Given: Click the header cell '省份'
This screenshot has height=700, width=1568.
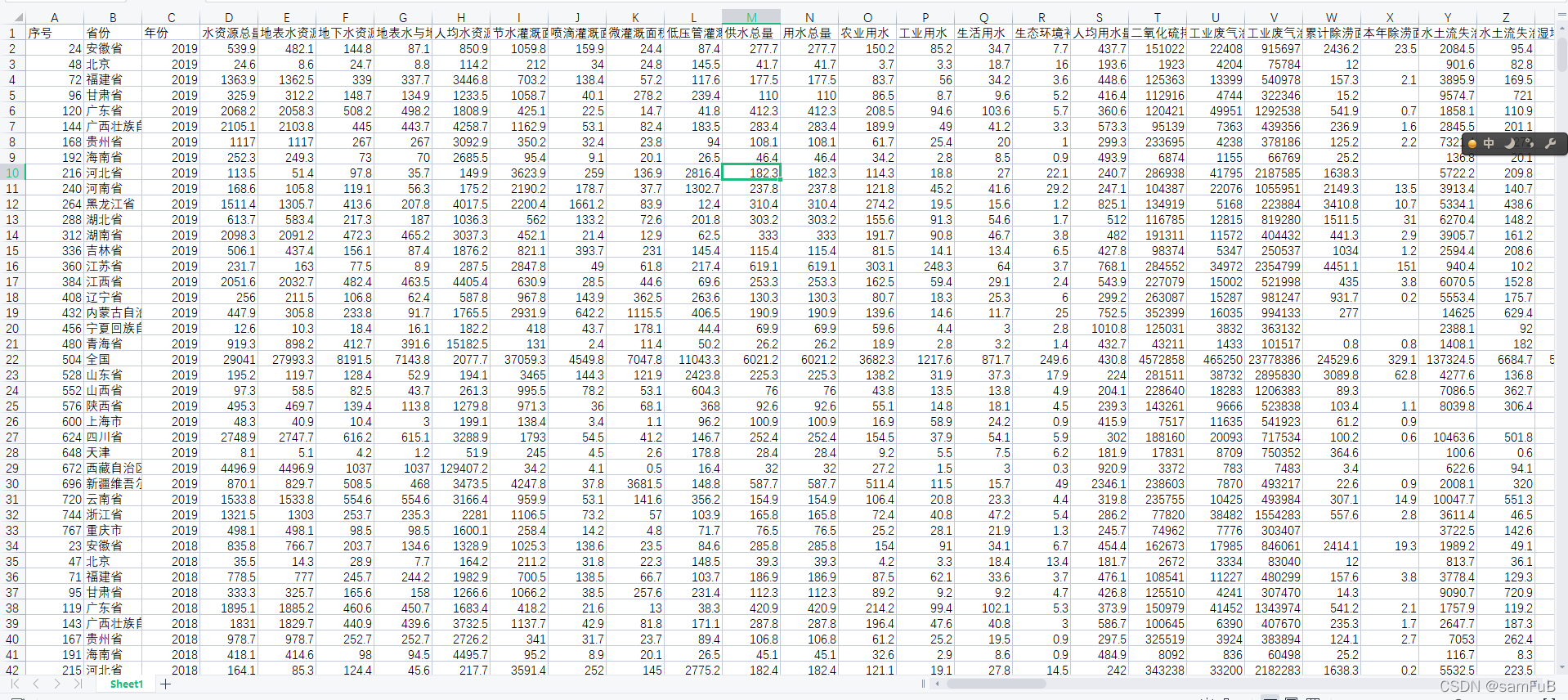Looking at the screenshot, I should pos(113,33).
